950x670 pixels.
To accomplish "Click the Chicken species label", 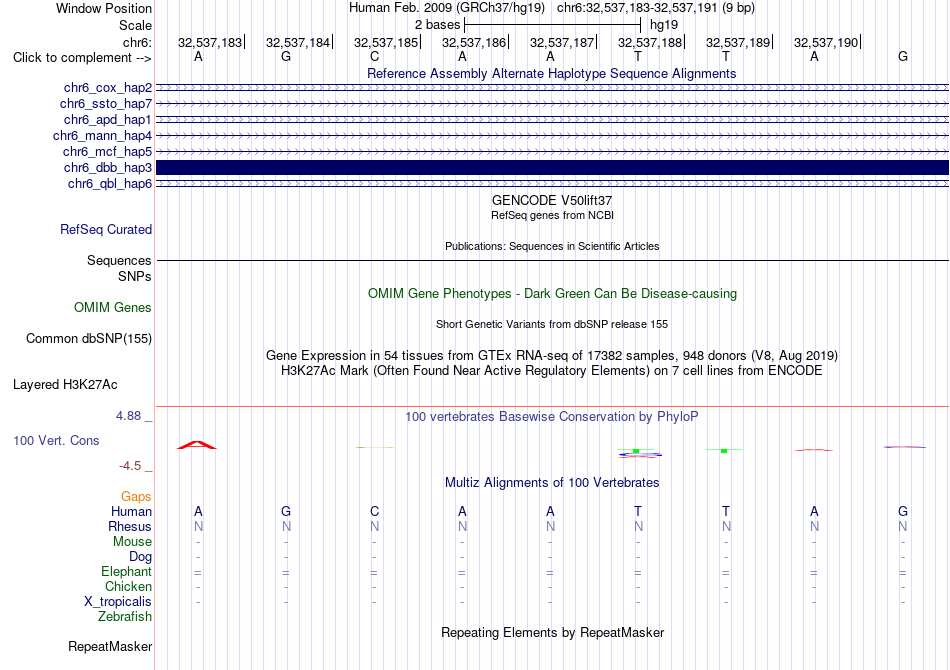I will coord(128,586).
